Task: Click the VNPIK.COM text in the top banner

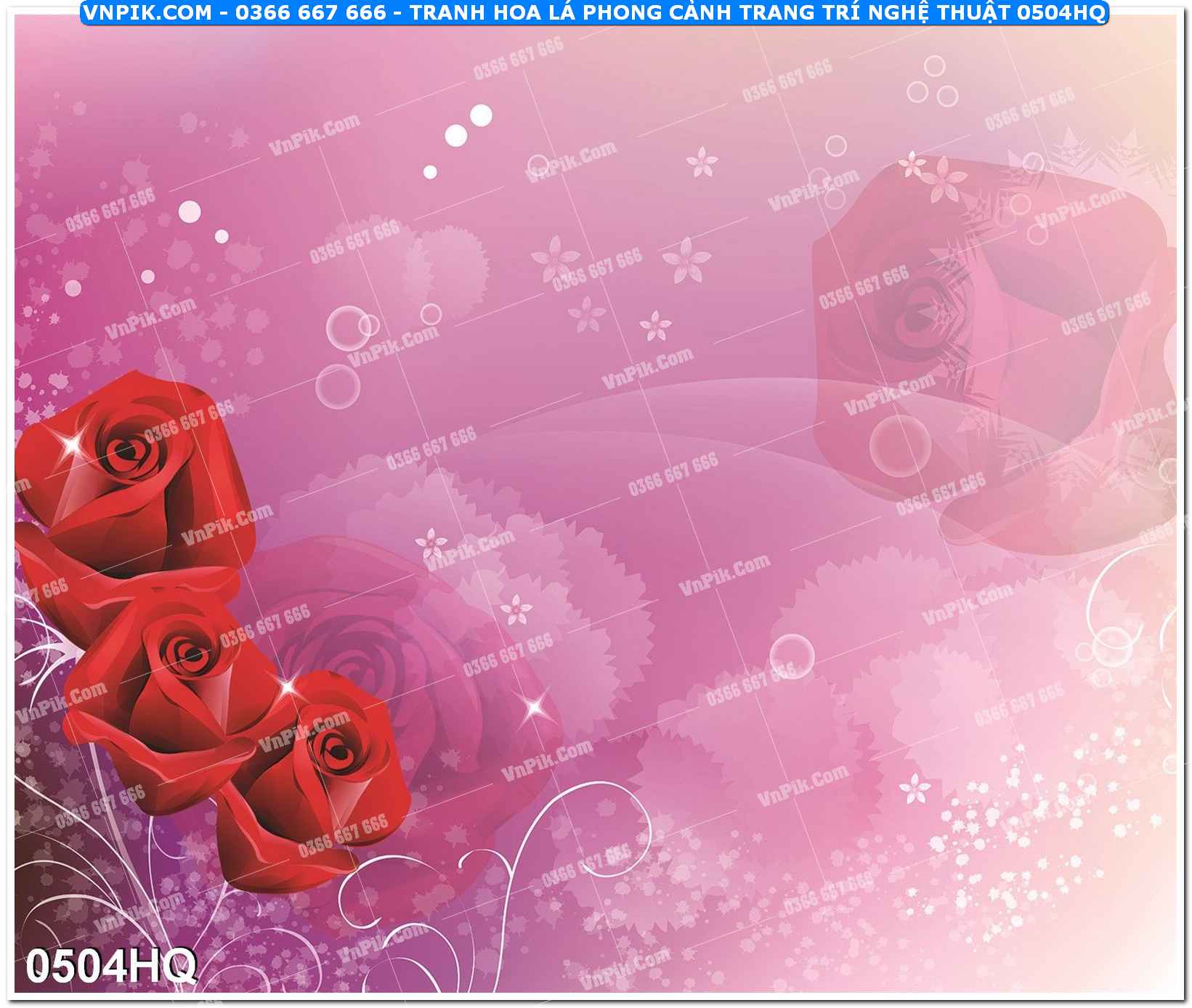Action: pyautogui.click(x=147, y=12)
